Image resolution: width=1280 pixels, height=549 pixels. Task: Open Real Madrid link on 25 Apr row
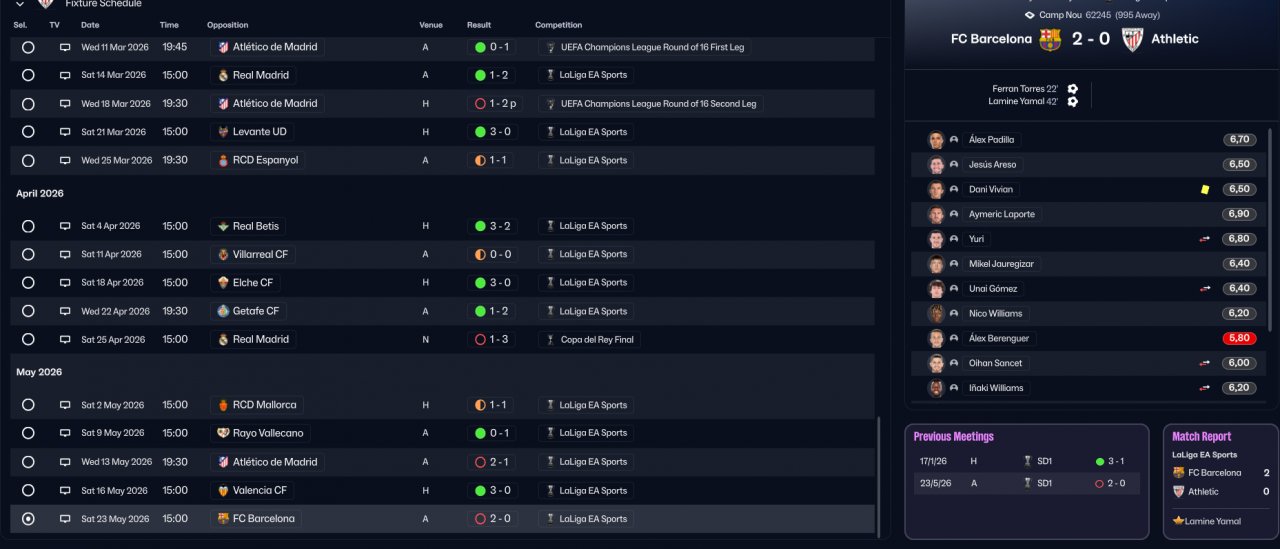[261, 339]
